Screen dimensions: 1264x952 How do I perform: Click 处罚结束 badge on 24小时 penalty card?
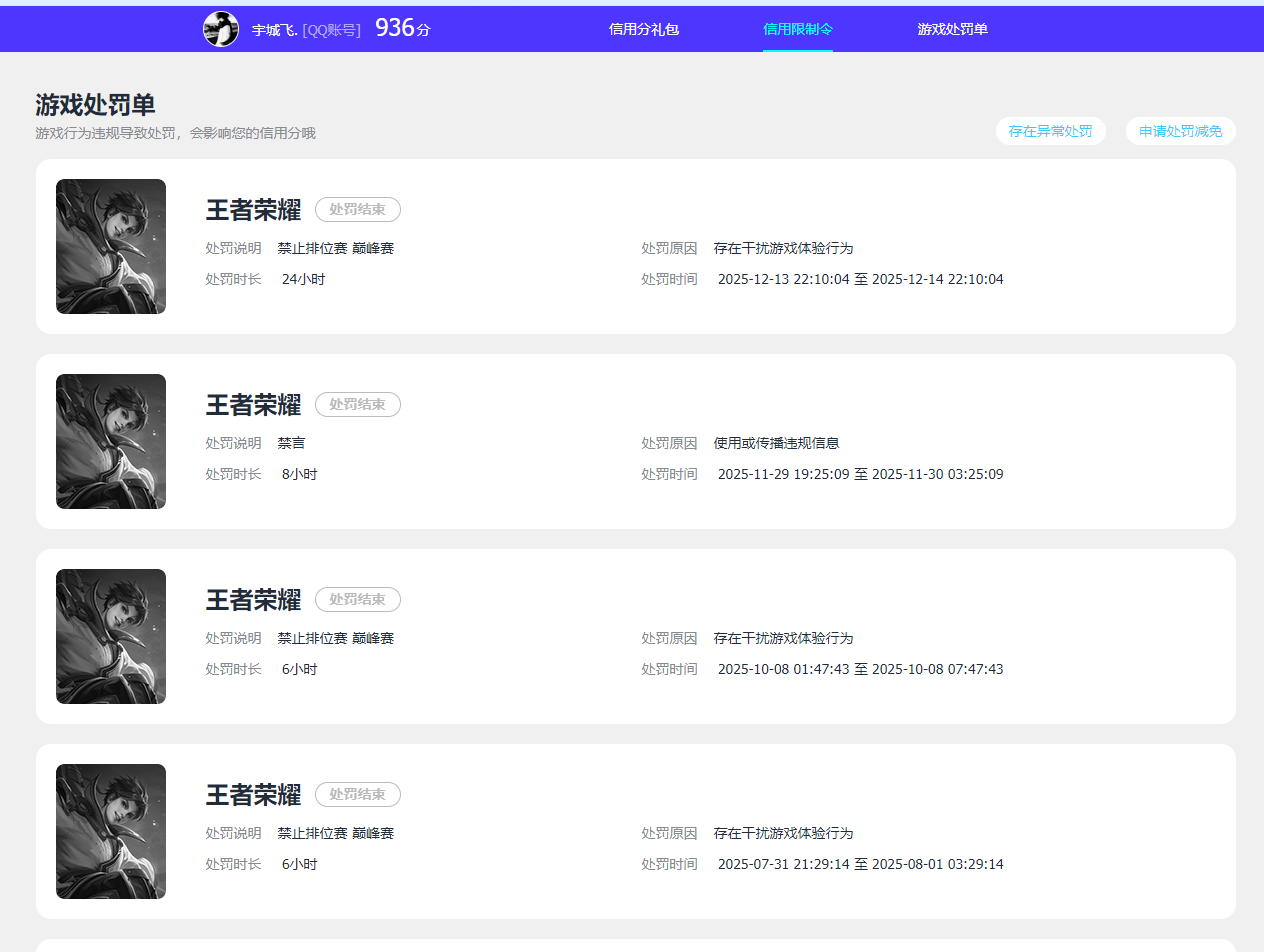click(358, 209)
